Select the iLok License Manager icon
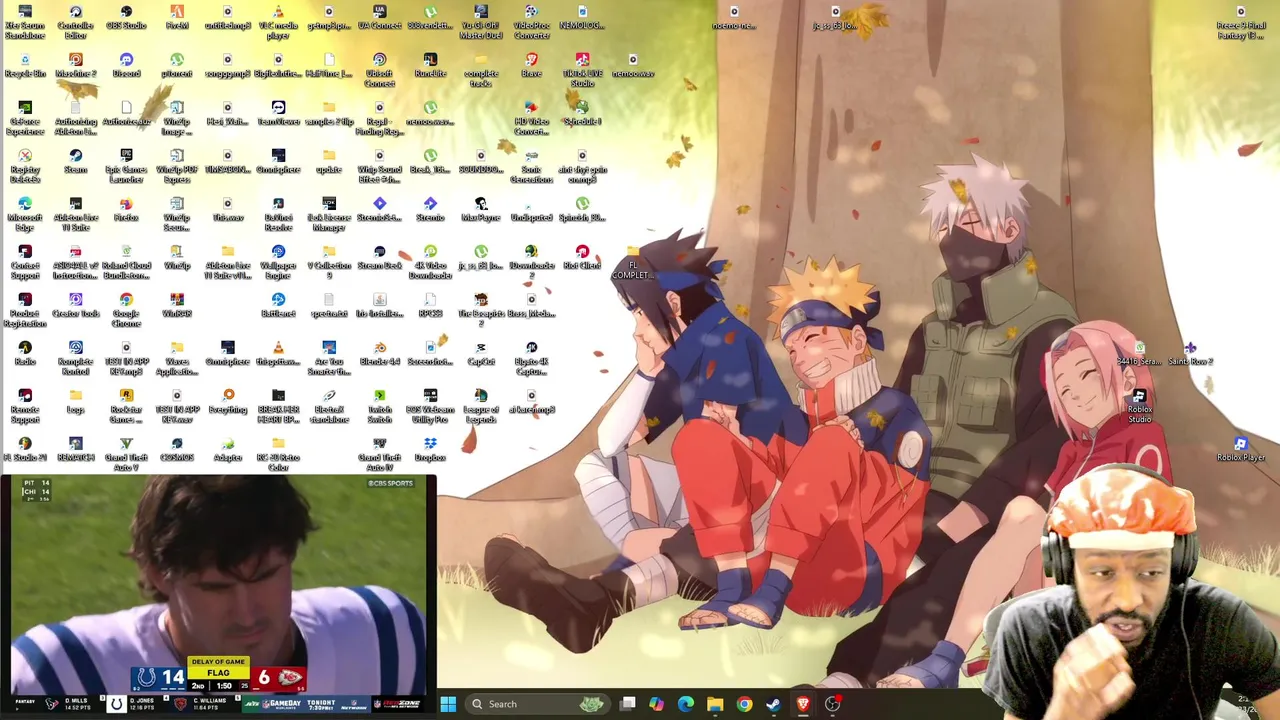 [329, 215]
